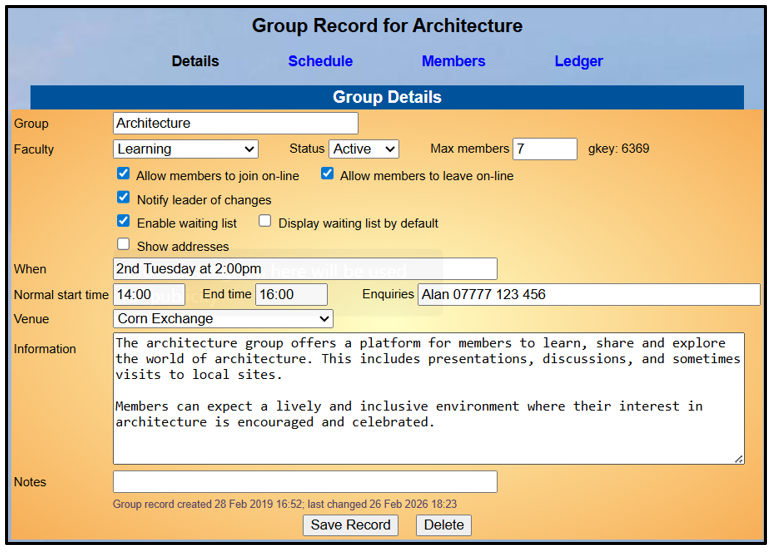Check Display waiting list by default
Image resolution: width=772 pixels, height=552 pixels.
pyautogui.click(x=265, y=221)
